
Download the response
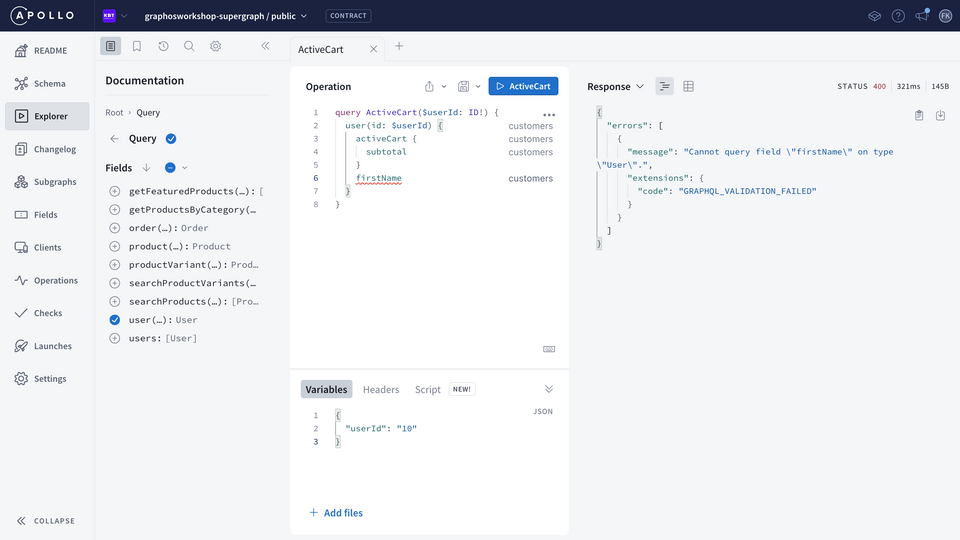pos(940,115)
